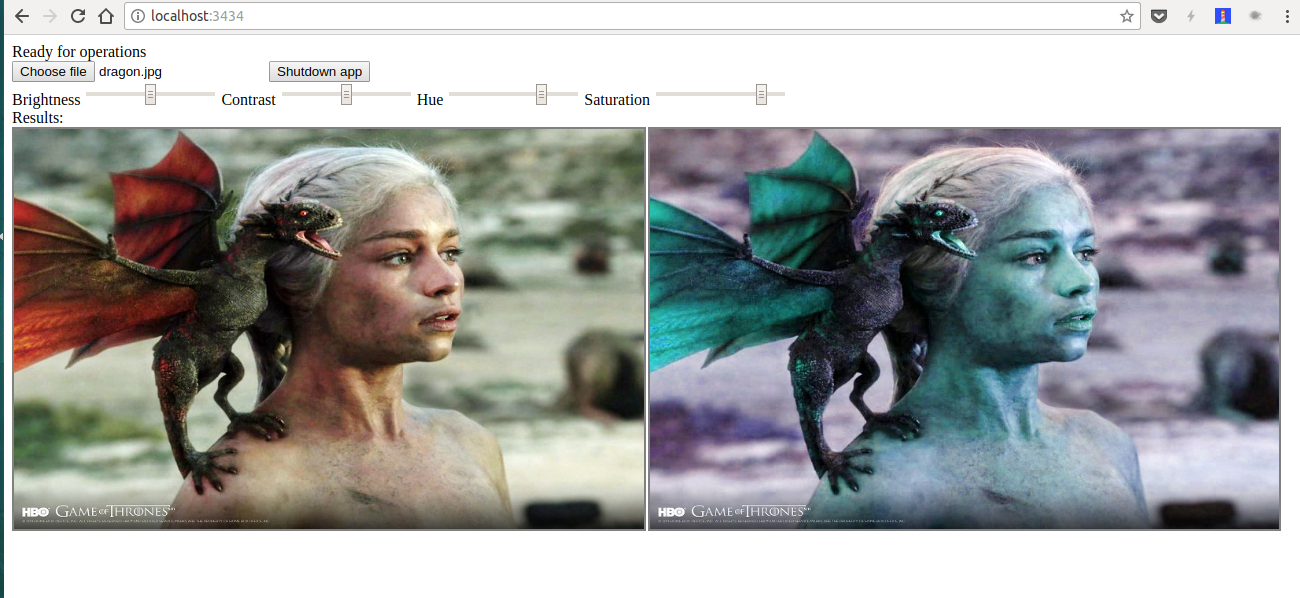Click the Contrast slider handle

tap(346, 94)
